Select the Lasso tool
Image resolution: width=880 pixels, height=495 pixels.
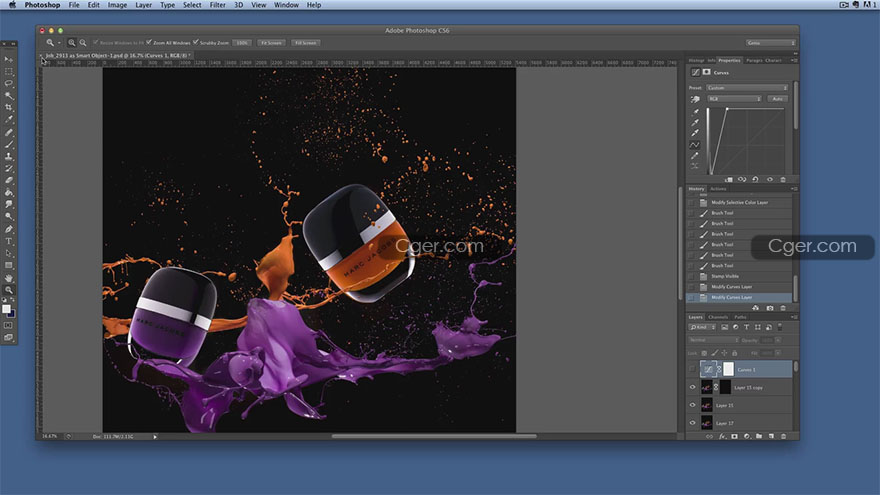8,84
